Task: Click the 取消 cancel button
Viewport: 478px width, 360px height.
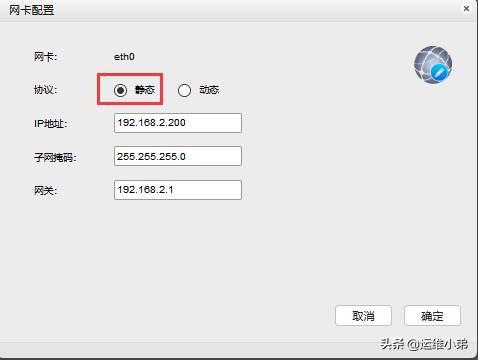Action: 363,315
